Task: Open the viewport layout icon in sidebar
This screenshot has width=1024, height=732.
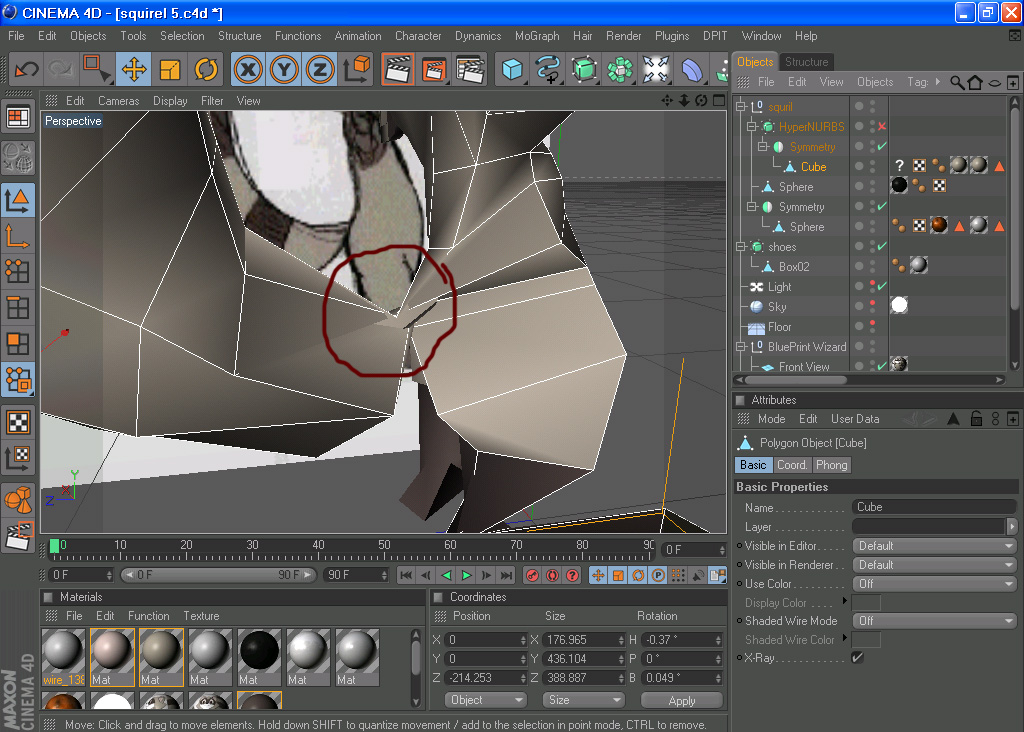Action: coord(18,118)
